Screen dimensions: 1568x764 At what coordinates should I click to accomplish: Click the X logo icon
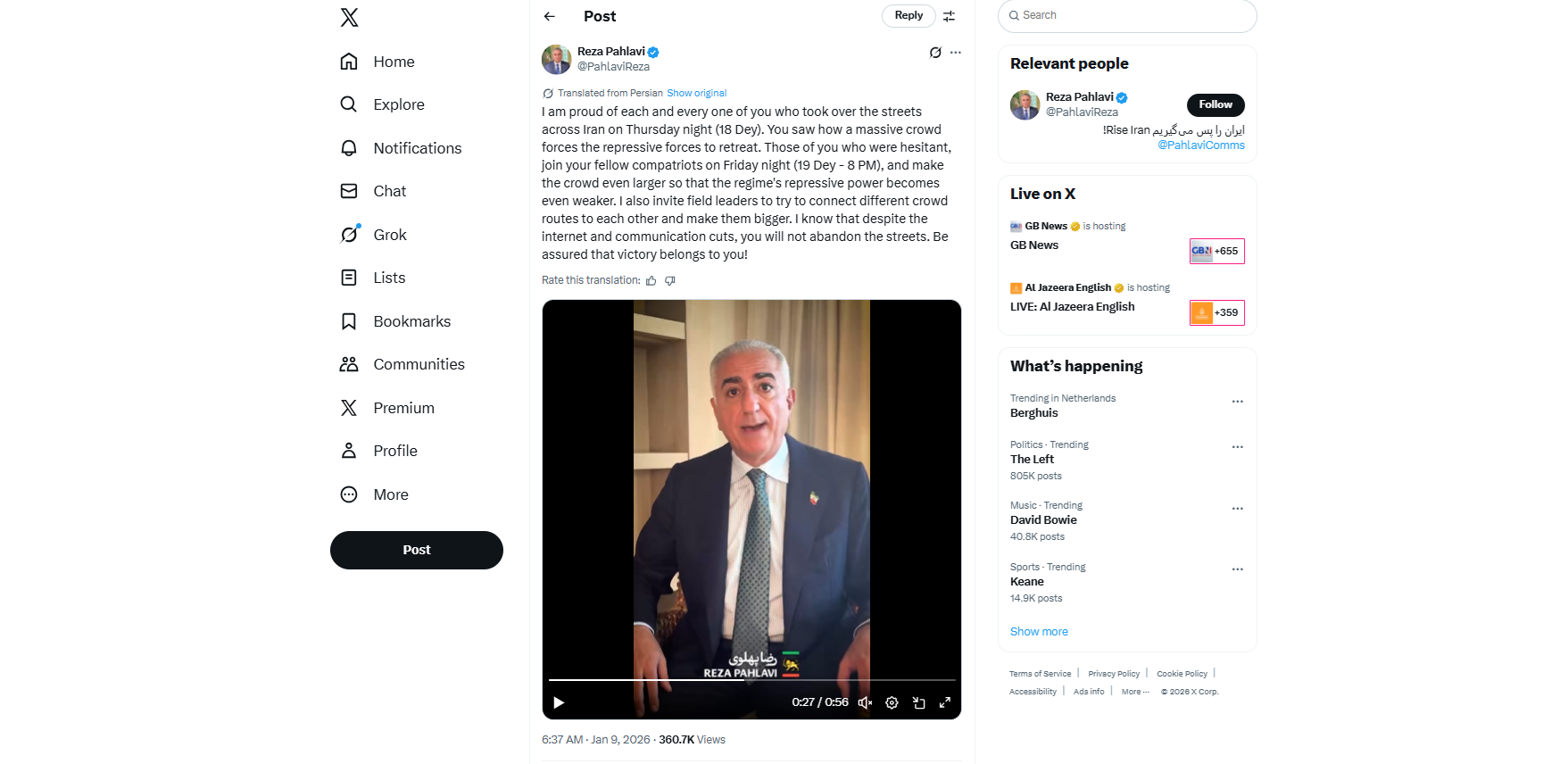349,17
